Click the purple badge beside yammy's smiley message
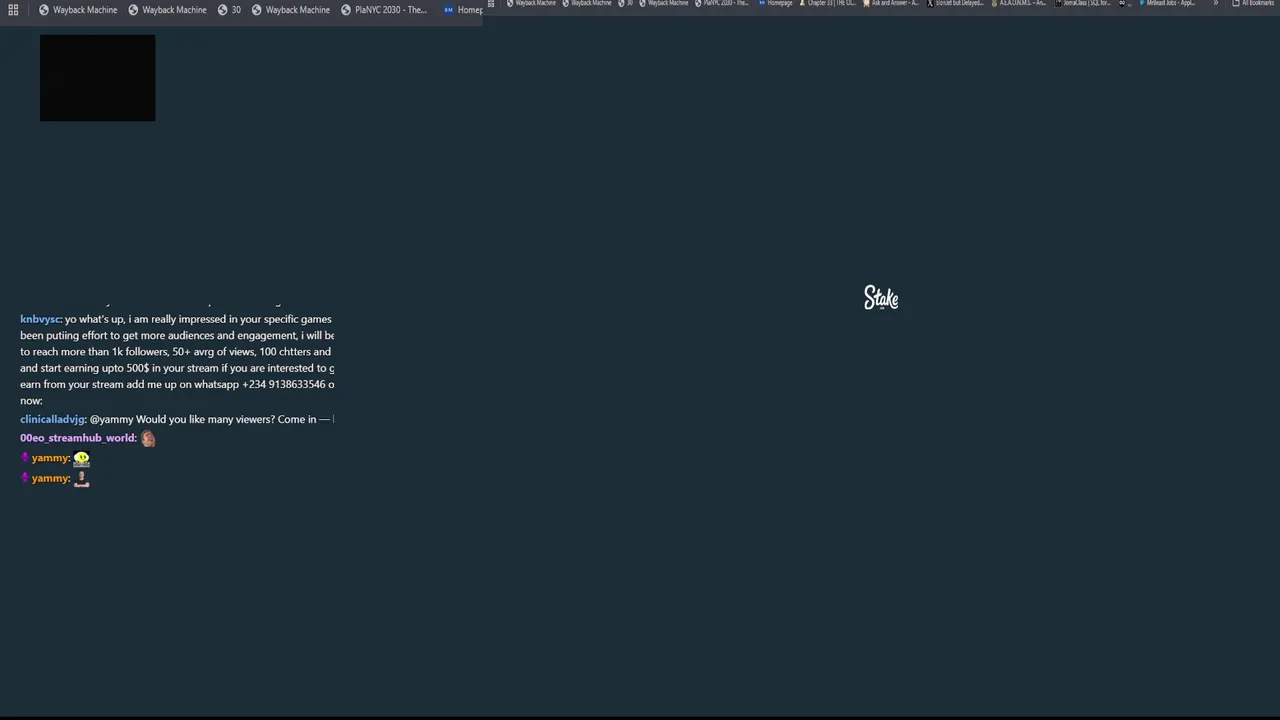The width and height of the screenshot is (1280, 720). click(x=25, y=458)
